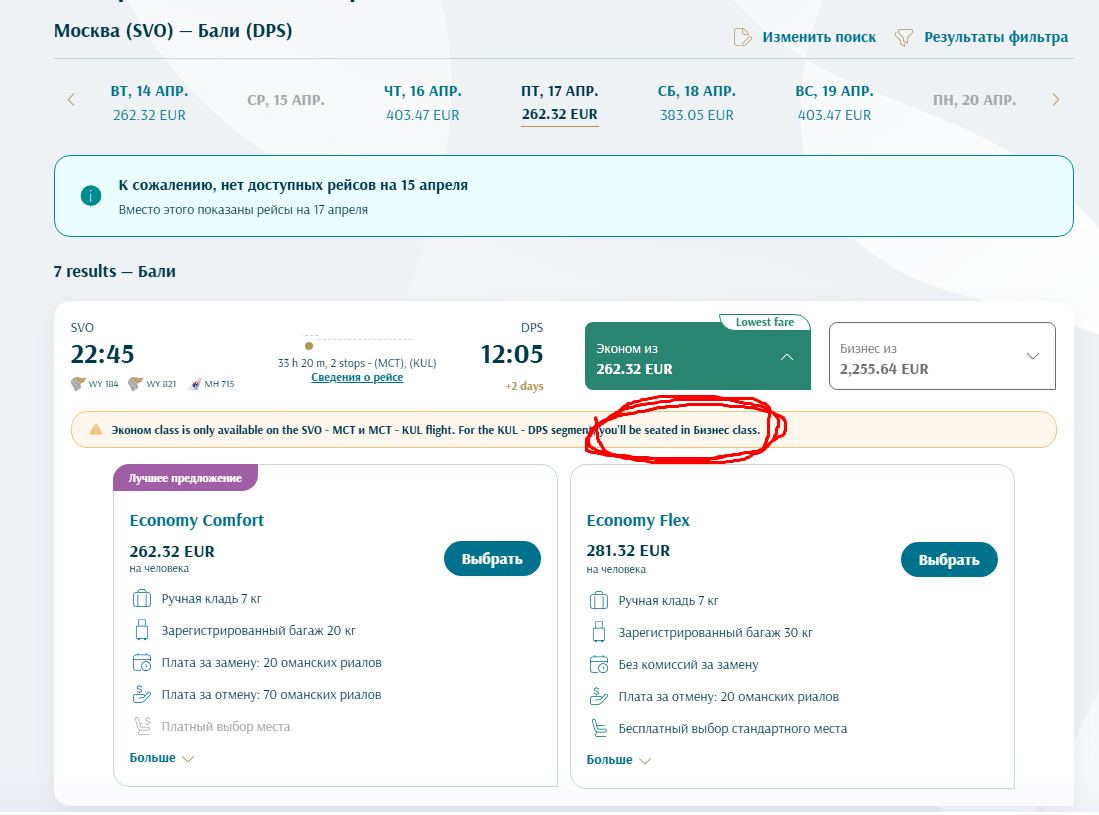Expand Больше under Economy Comfort
Viewport: 1099px width, 815px height.
point(161,758)
